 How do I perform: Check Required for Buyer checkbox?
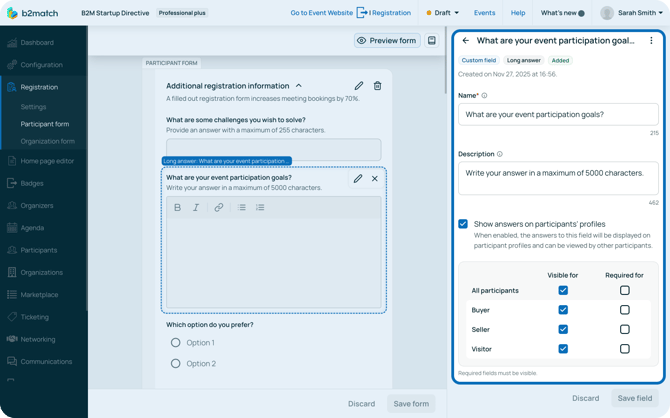pos(624,310)
